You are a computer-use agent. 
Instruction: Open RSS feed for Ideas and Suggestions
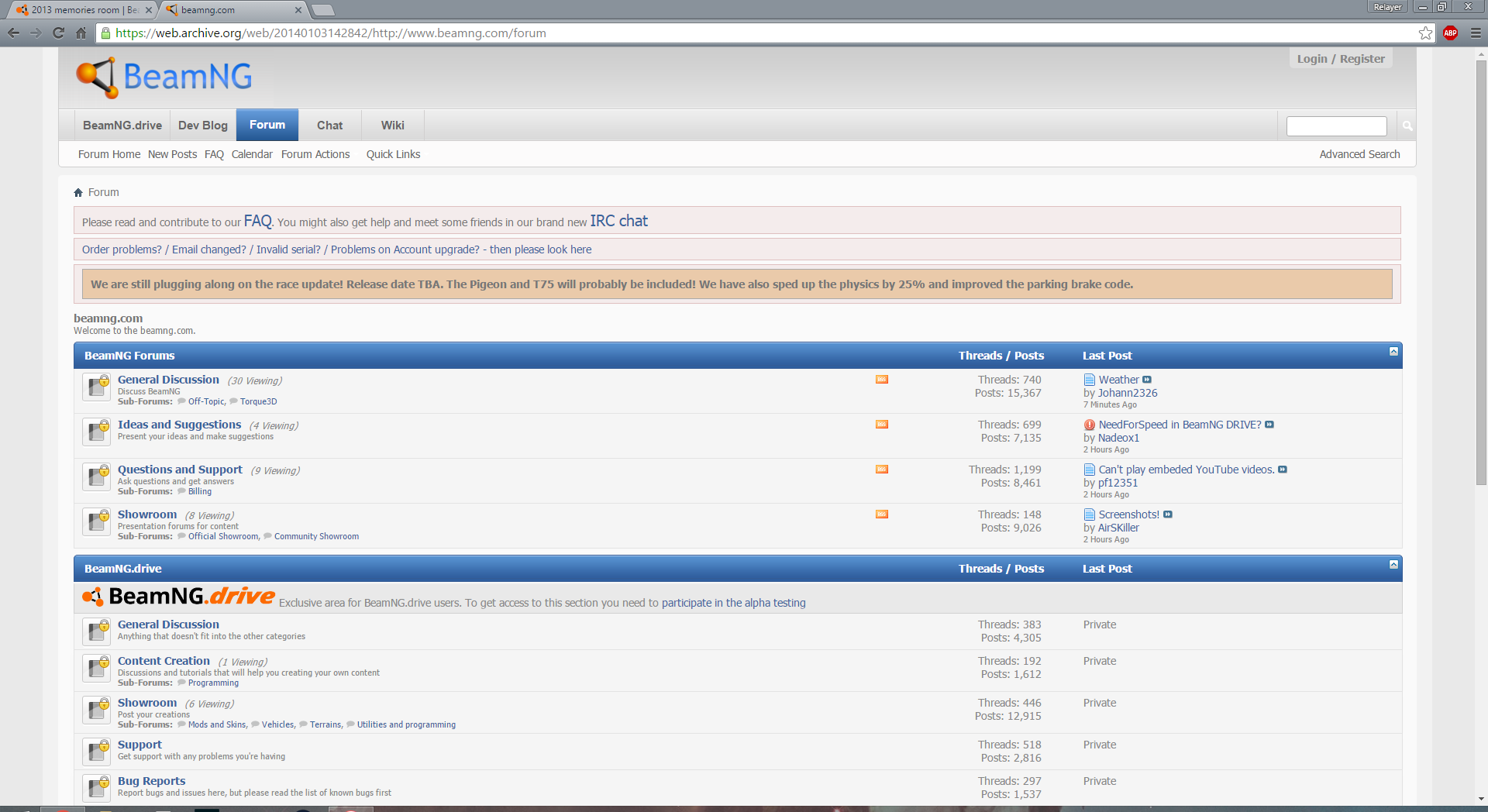[882, 425]
